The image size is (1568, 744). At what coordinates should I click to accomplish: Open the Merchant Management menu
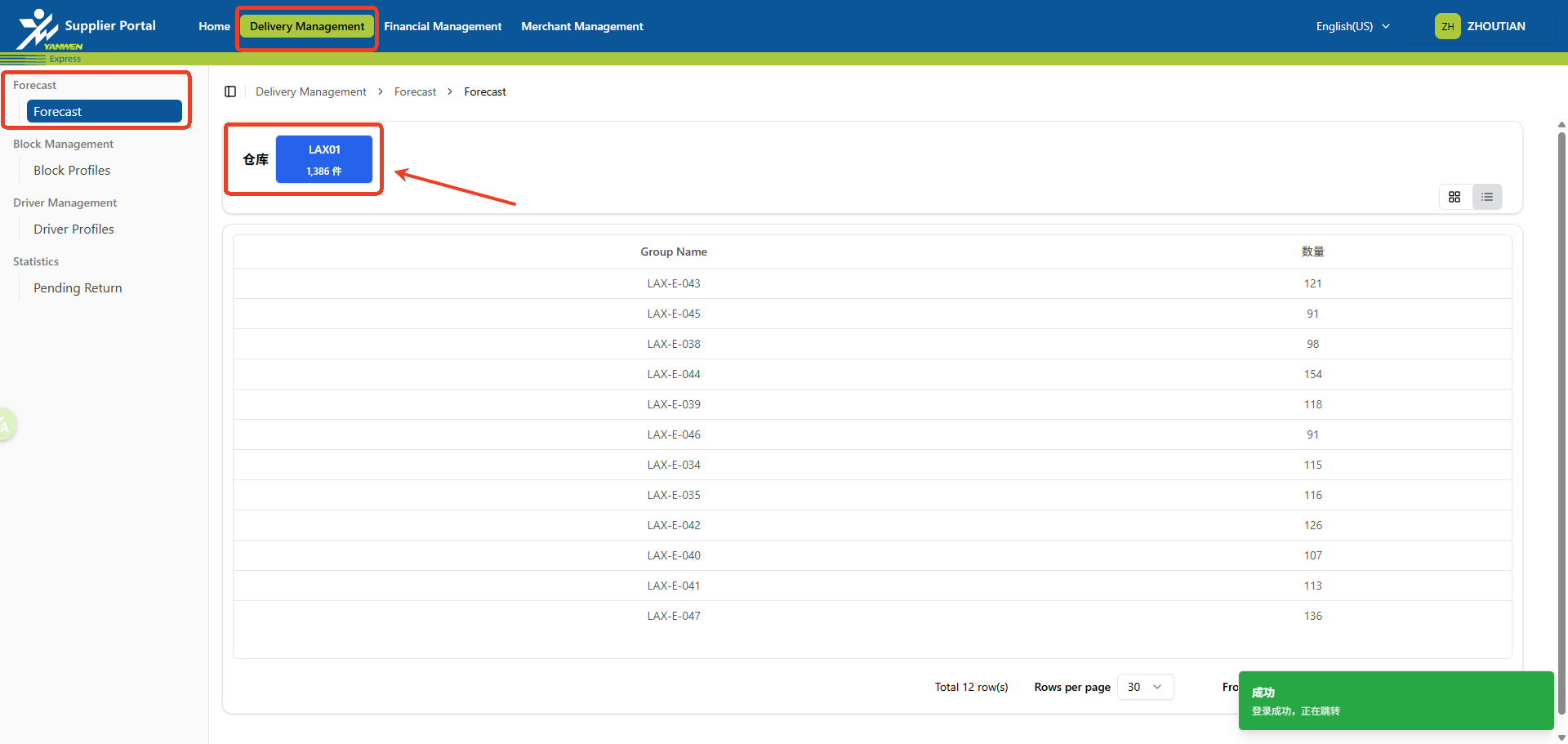click(582, 26)
